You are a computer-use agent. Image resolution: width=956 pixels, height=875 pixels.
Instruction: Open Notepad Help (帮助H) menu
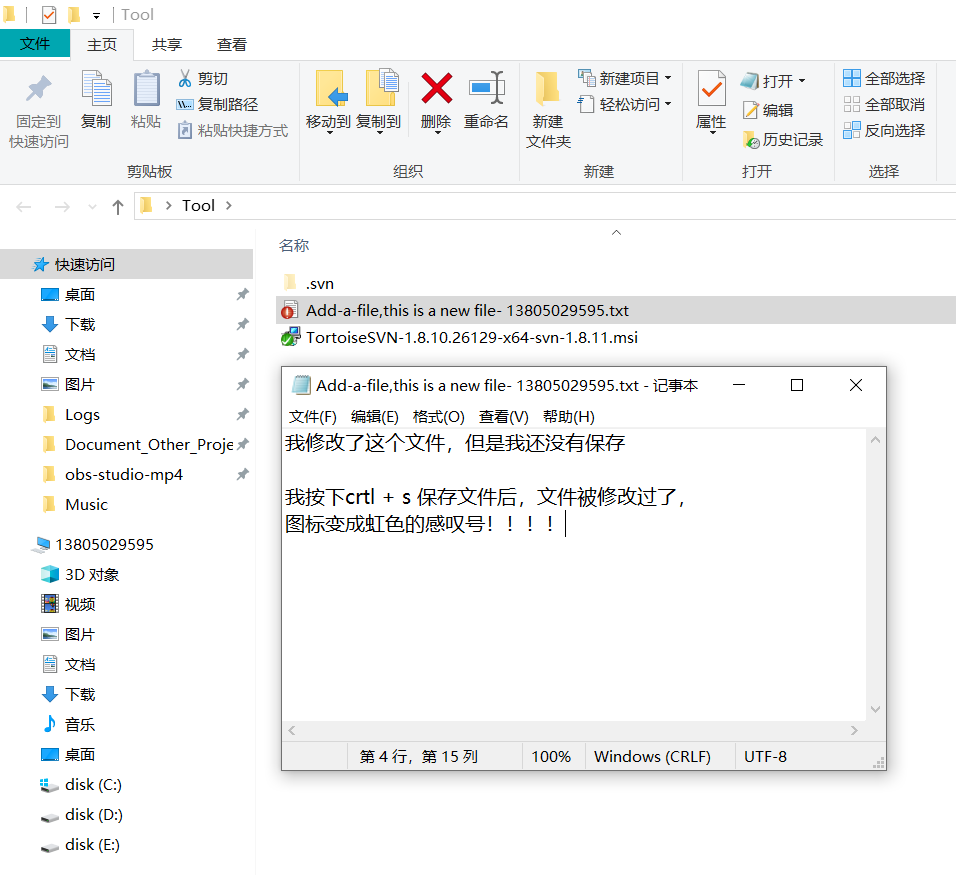pyautogui.click(x=569, y=416)
